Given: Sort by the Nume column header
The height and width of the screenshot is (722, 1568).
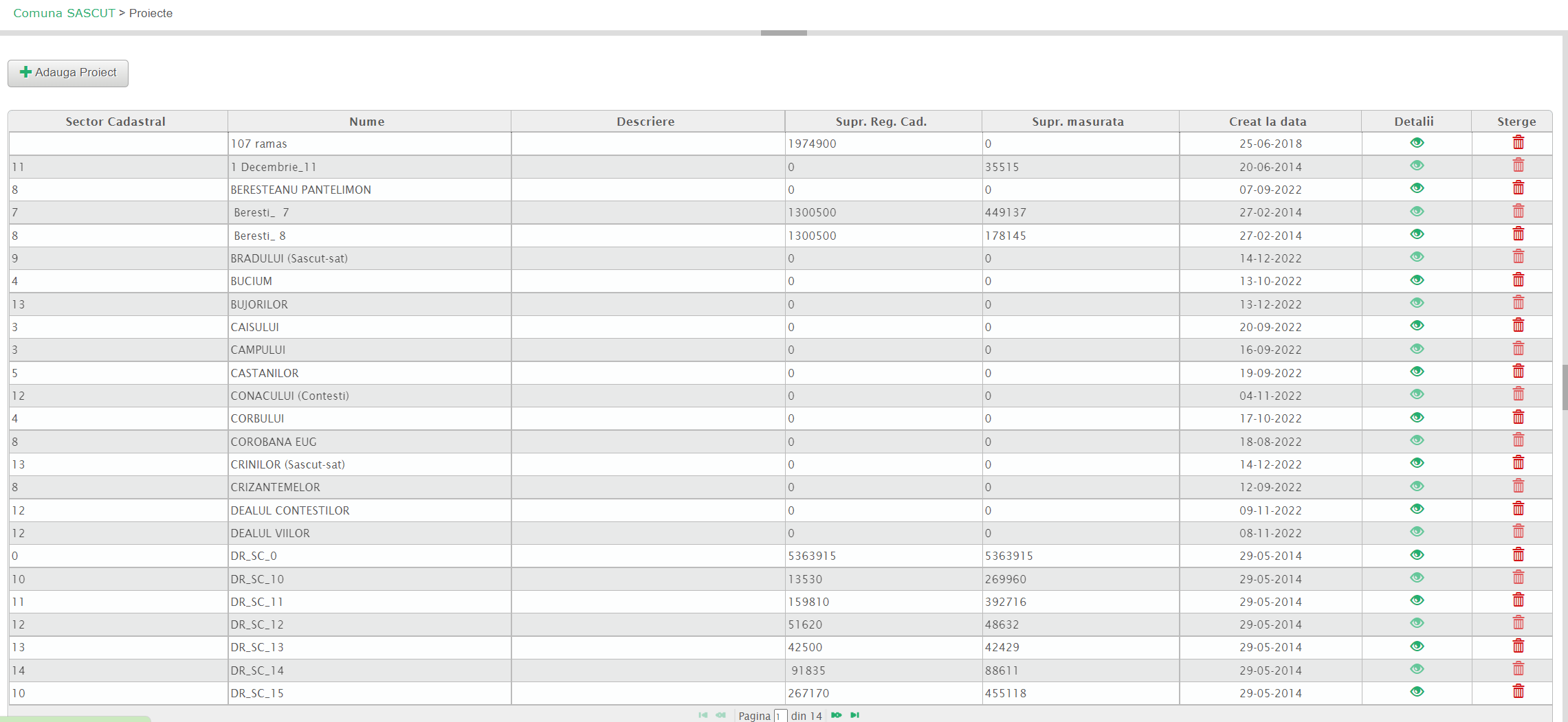Looking at the screenshot, I should pos(366,122).
